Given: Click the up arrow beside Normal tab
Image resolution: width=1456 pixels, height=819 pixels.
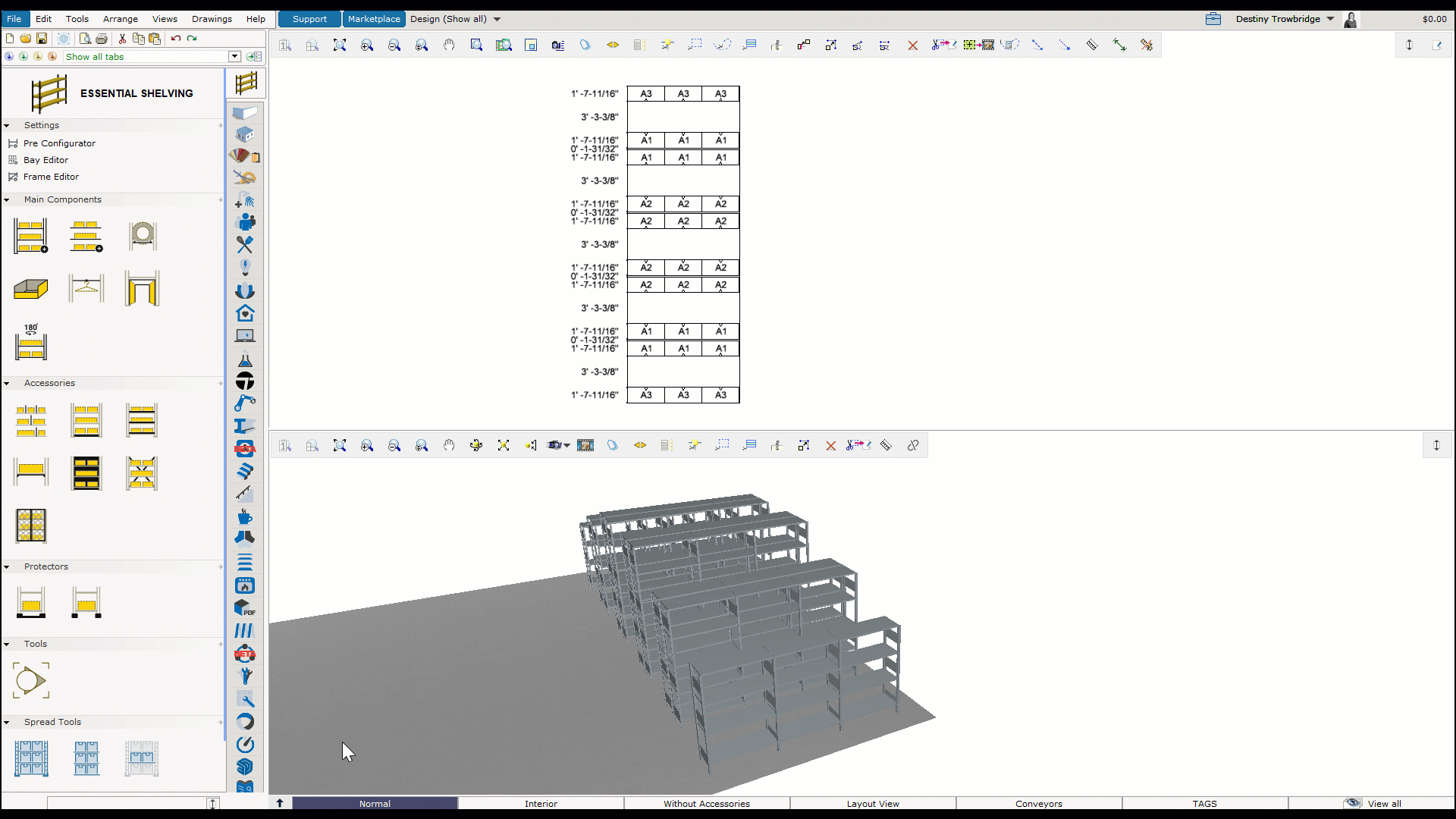Looking at the screenshot, I should 280,803.
